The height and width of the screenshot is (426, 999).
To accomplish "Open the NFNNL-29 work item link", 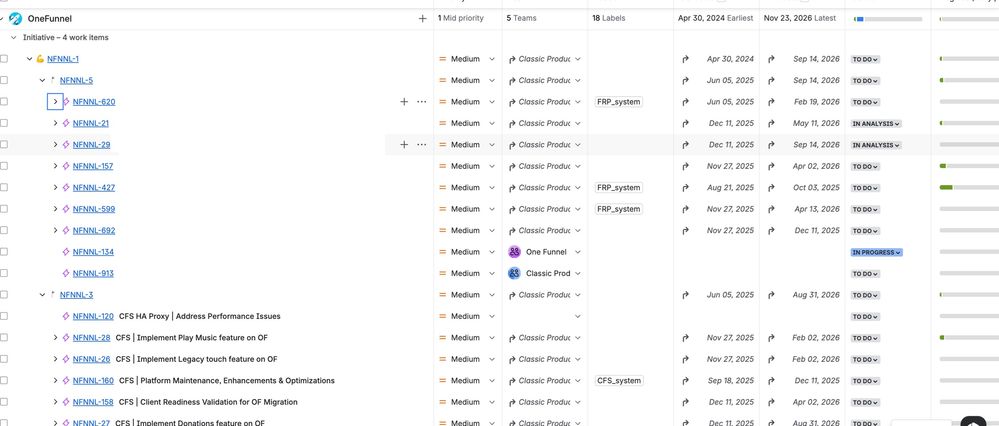I will (x=91, y=145).
